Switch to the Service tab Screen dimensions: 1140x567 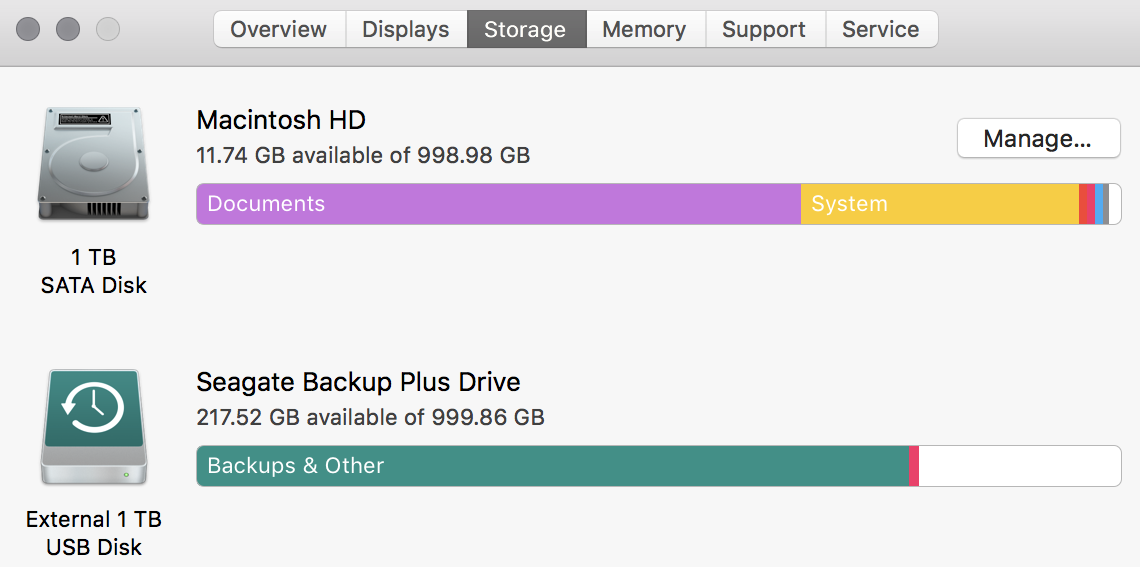point(880,30)
